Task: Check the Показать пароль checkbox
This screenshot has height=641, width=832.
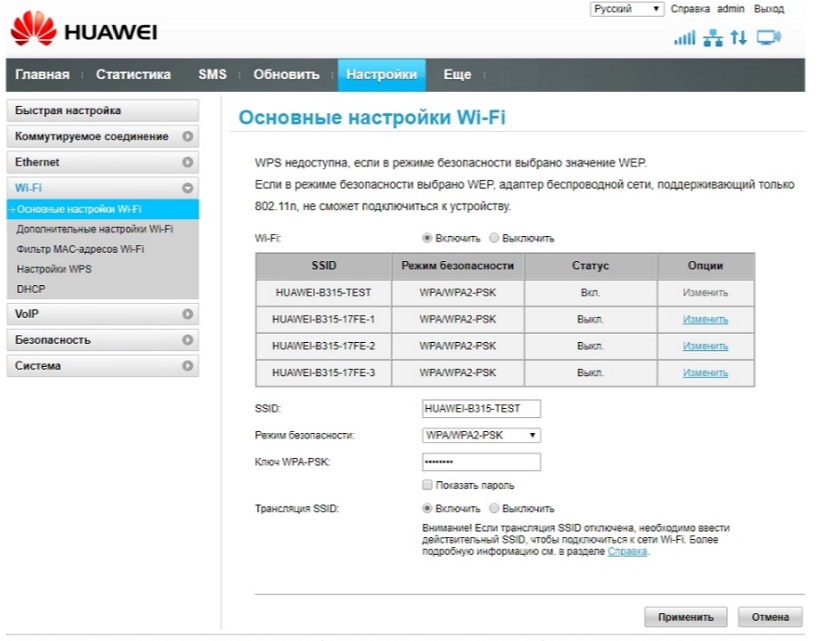Action: pos(427,484)
